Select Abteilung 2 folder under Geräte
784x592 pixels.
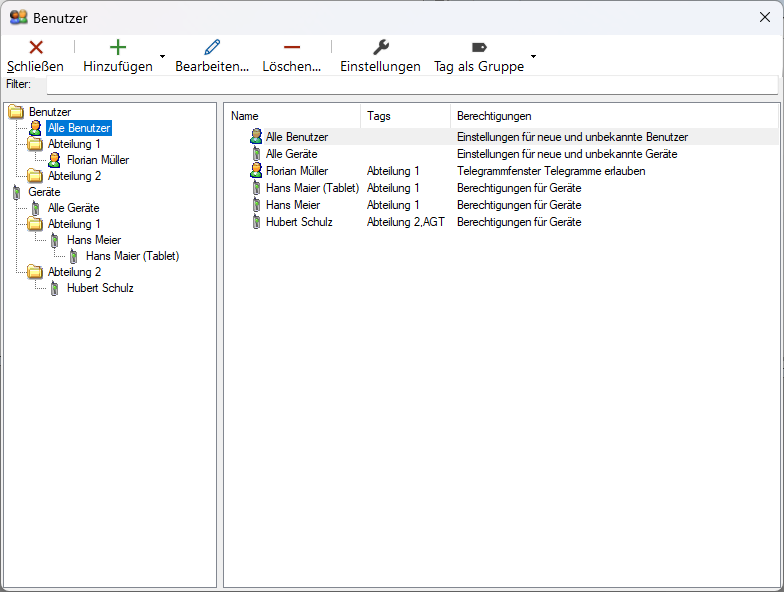click(74, 272)
